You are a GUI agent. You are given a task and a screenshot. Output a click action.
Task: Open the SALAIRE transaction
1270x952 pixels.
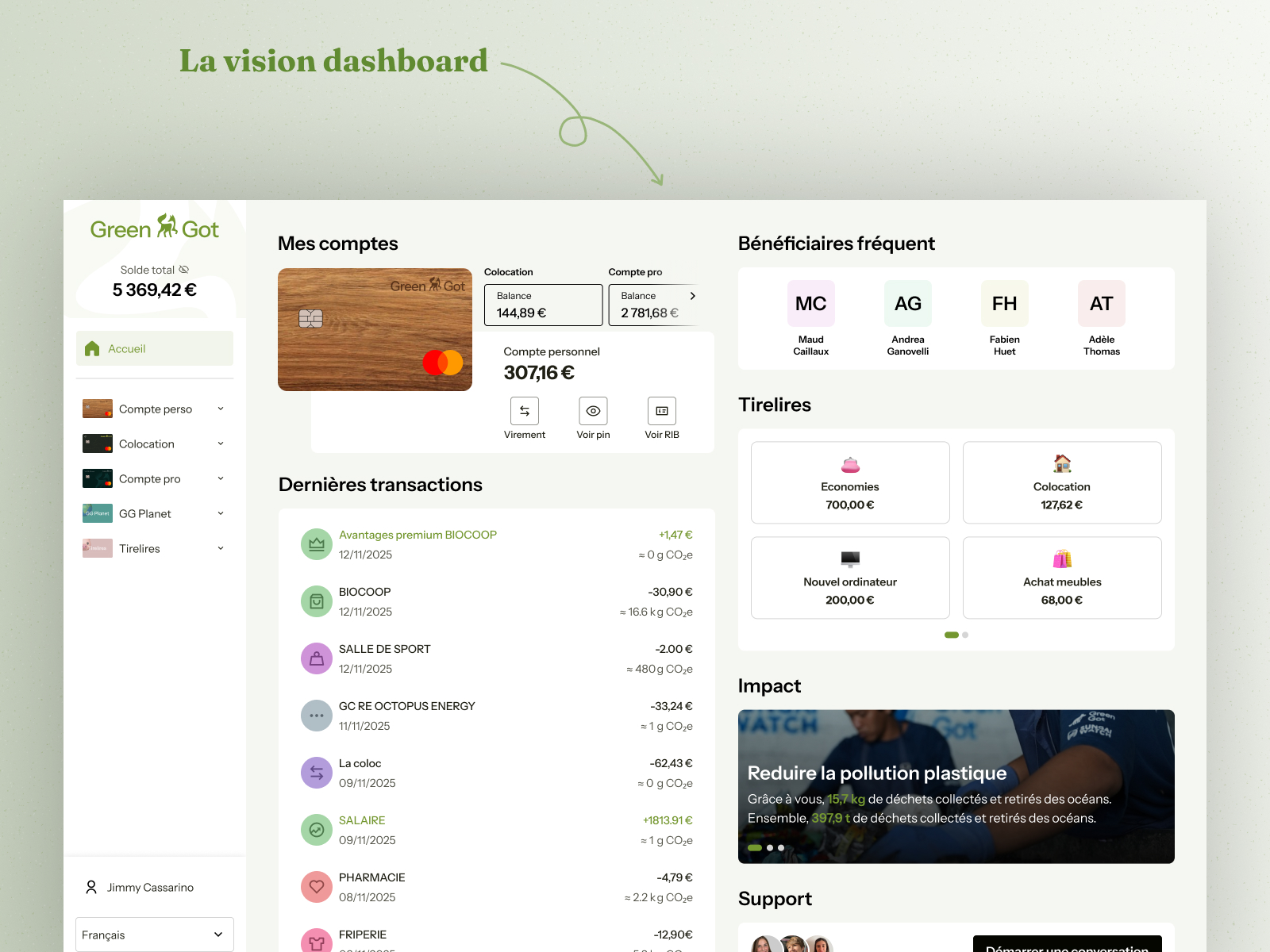(497, 830)
